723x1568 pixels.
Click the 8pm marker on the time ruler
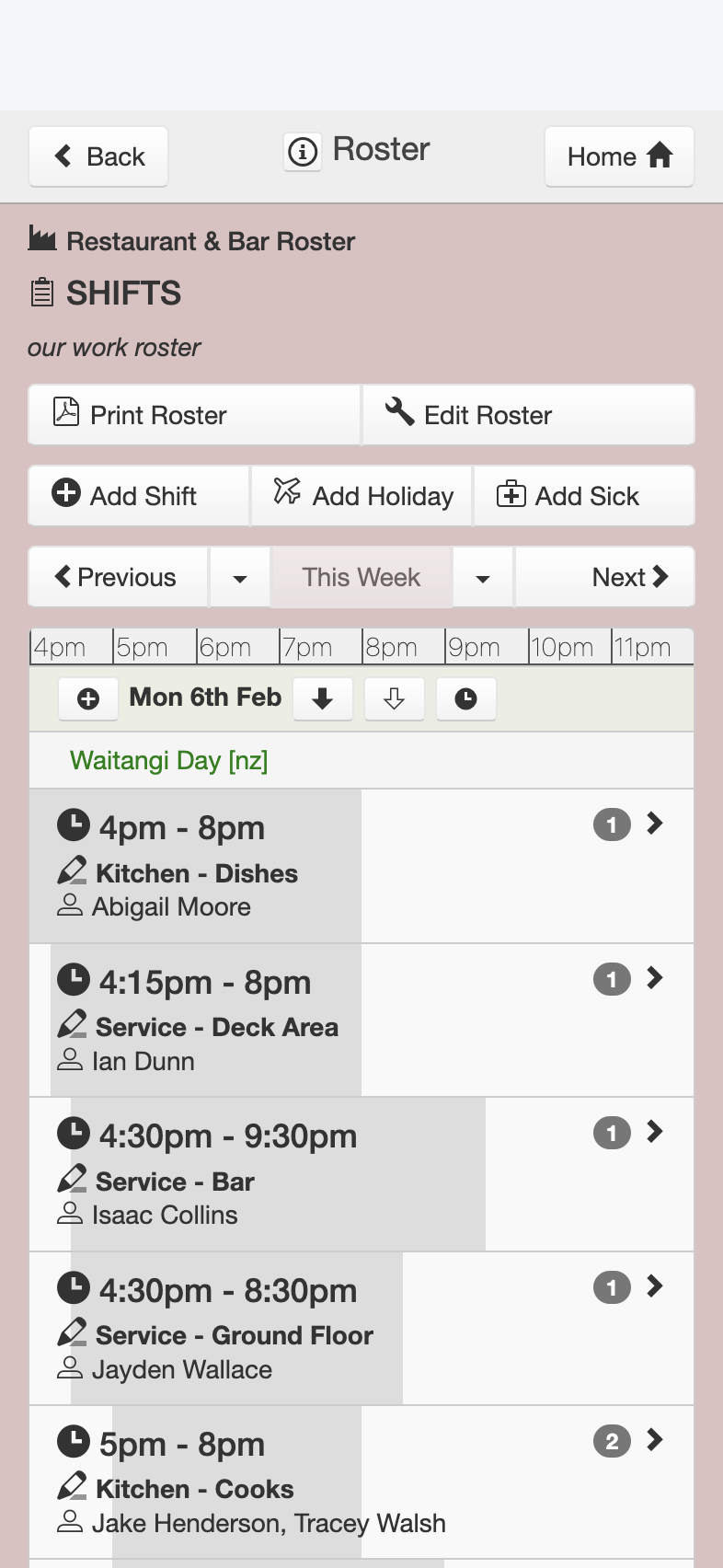(x=391, y=647)
